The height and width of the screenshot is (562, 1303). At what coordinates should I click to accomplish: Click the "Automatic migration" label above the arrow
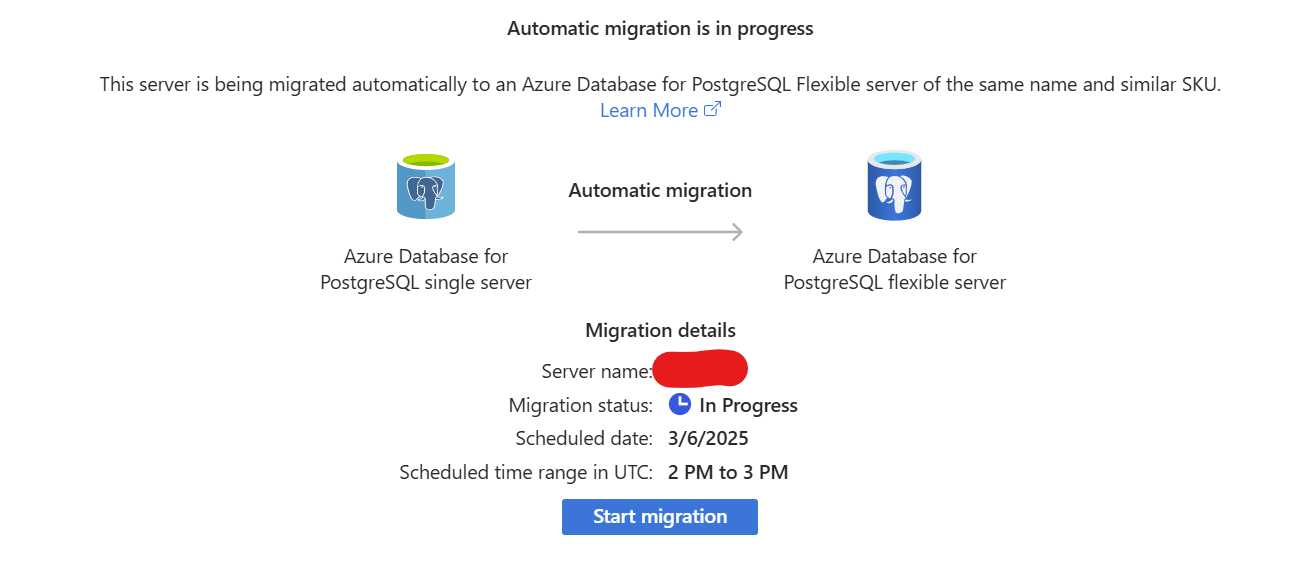point(660,190)
